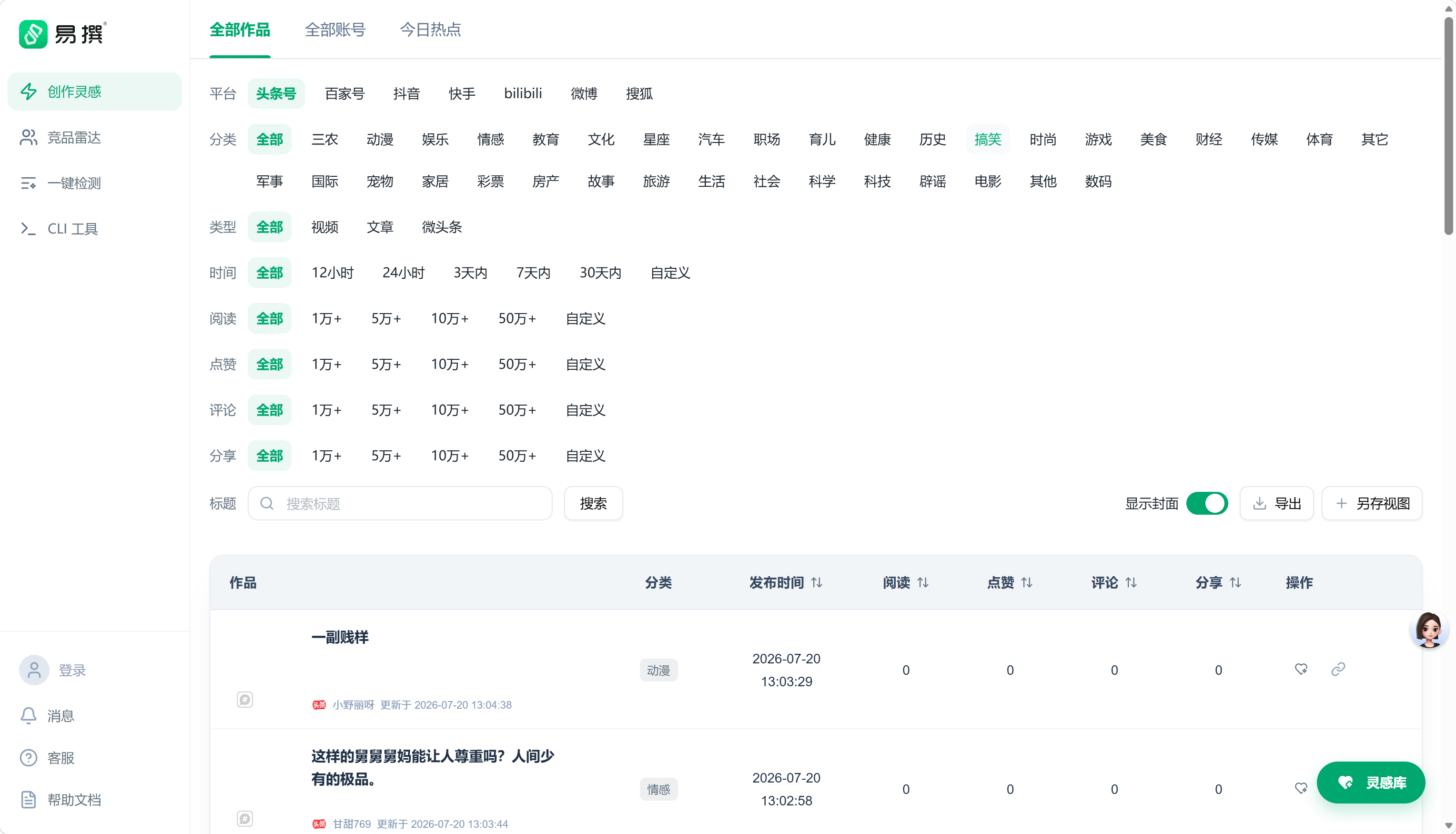Viewport: 1456px width, 834px height.
Task: Choose 自定义 in the 点赞 row
Action: (586, 364)
